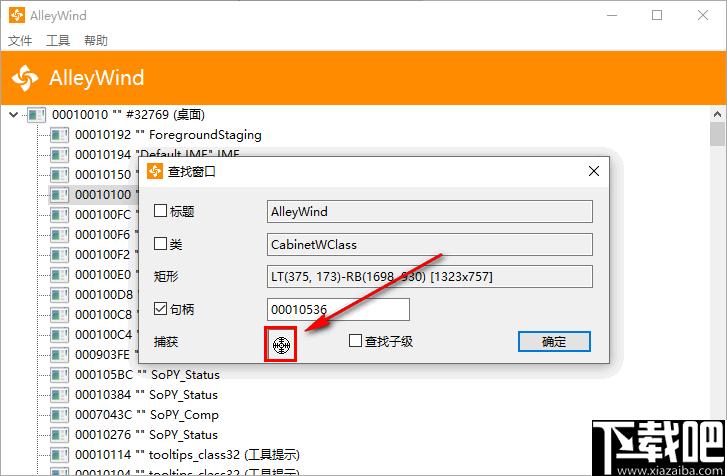Click the capture crosshair target icon
This screenshot has height=476, width=727.
281,345
